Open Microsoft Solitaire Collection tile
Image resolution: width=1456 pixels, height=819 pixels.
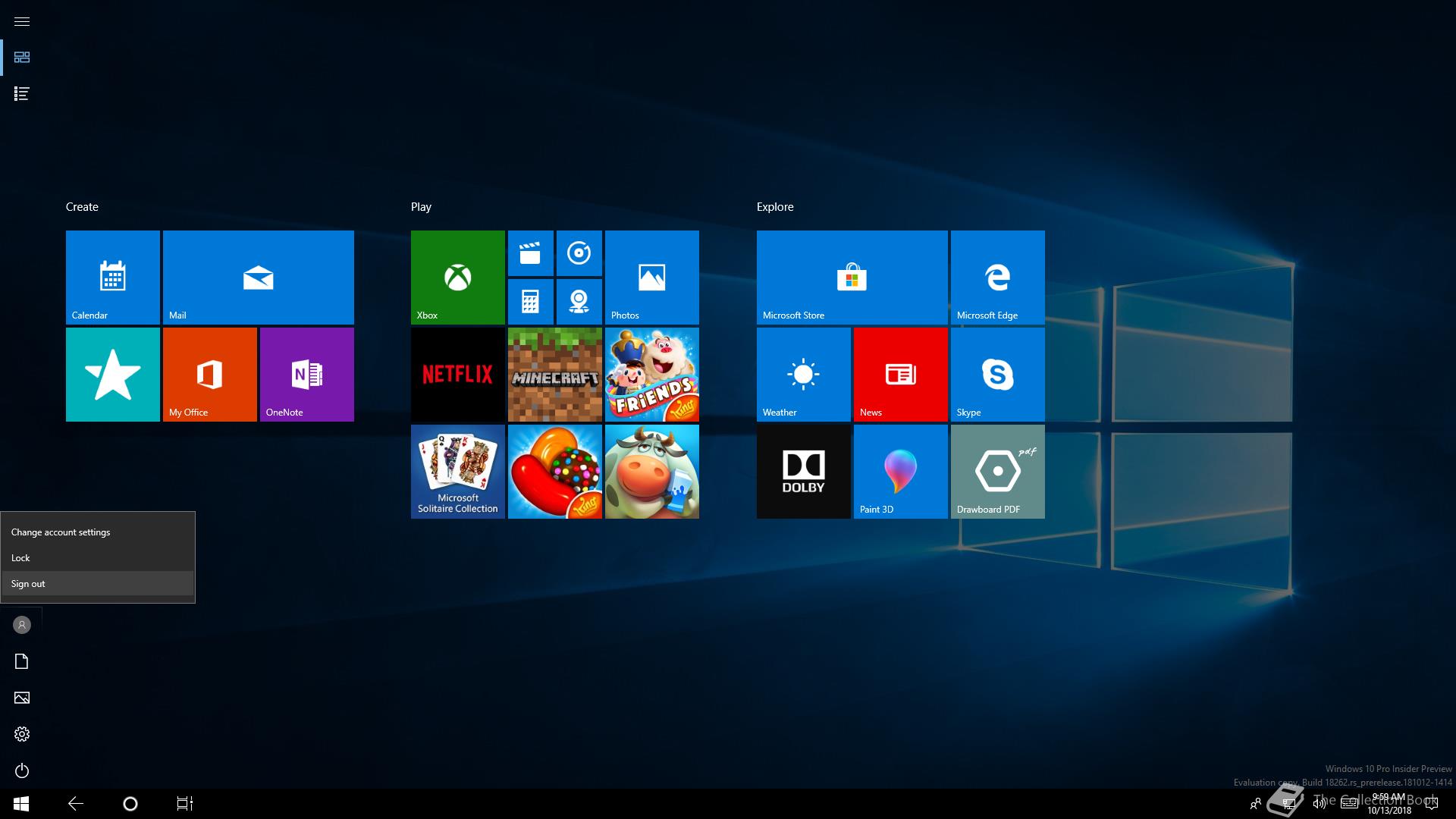point(458,472)
